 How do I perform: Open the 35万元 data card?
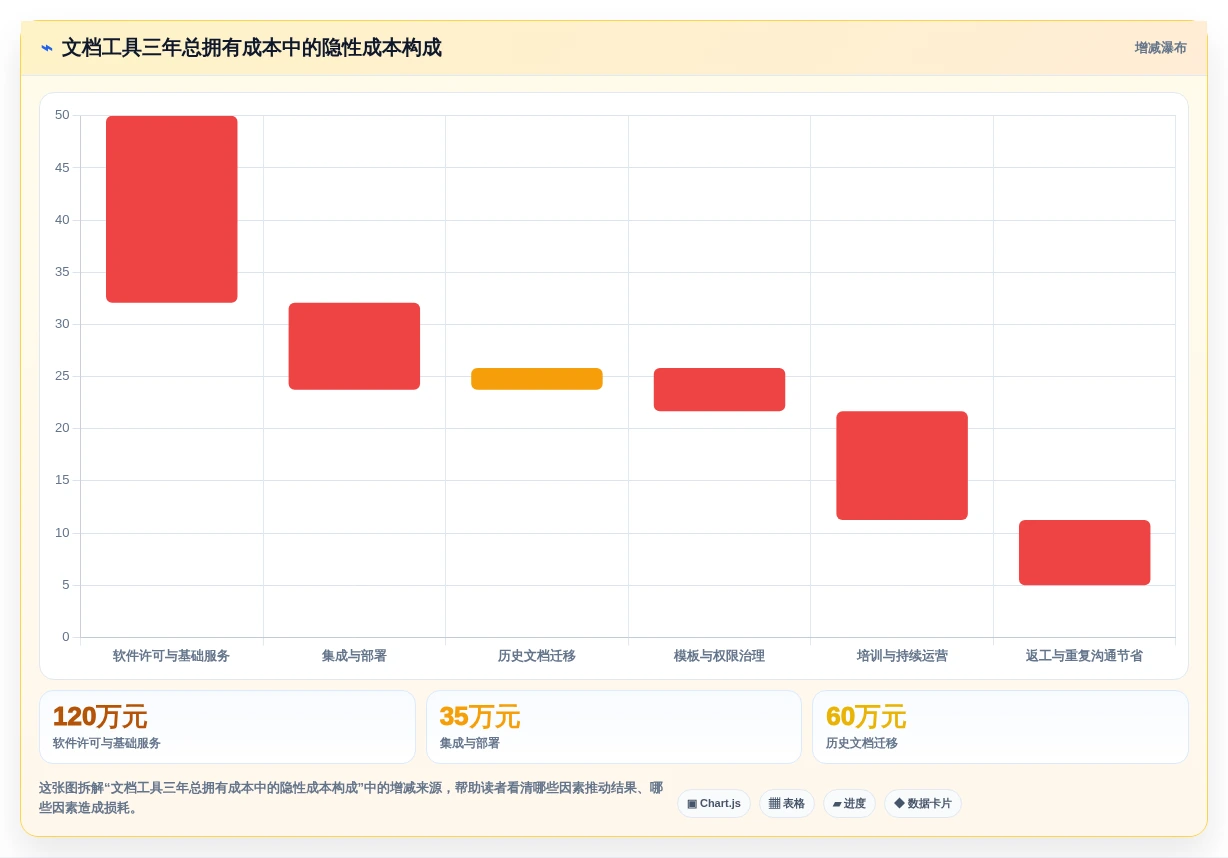[x=614, y=727]
